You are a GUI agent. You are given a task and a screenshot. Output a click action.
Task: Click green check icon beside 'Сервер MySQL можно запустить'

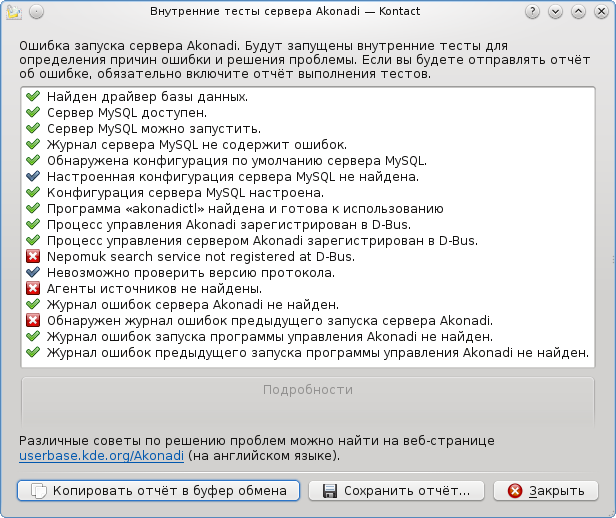click(33, 128)
